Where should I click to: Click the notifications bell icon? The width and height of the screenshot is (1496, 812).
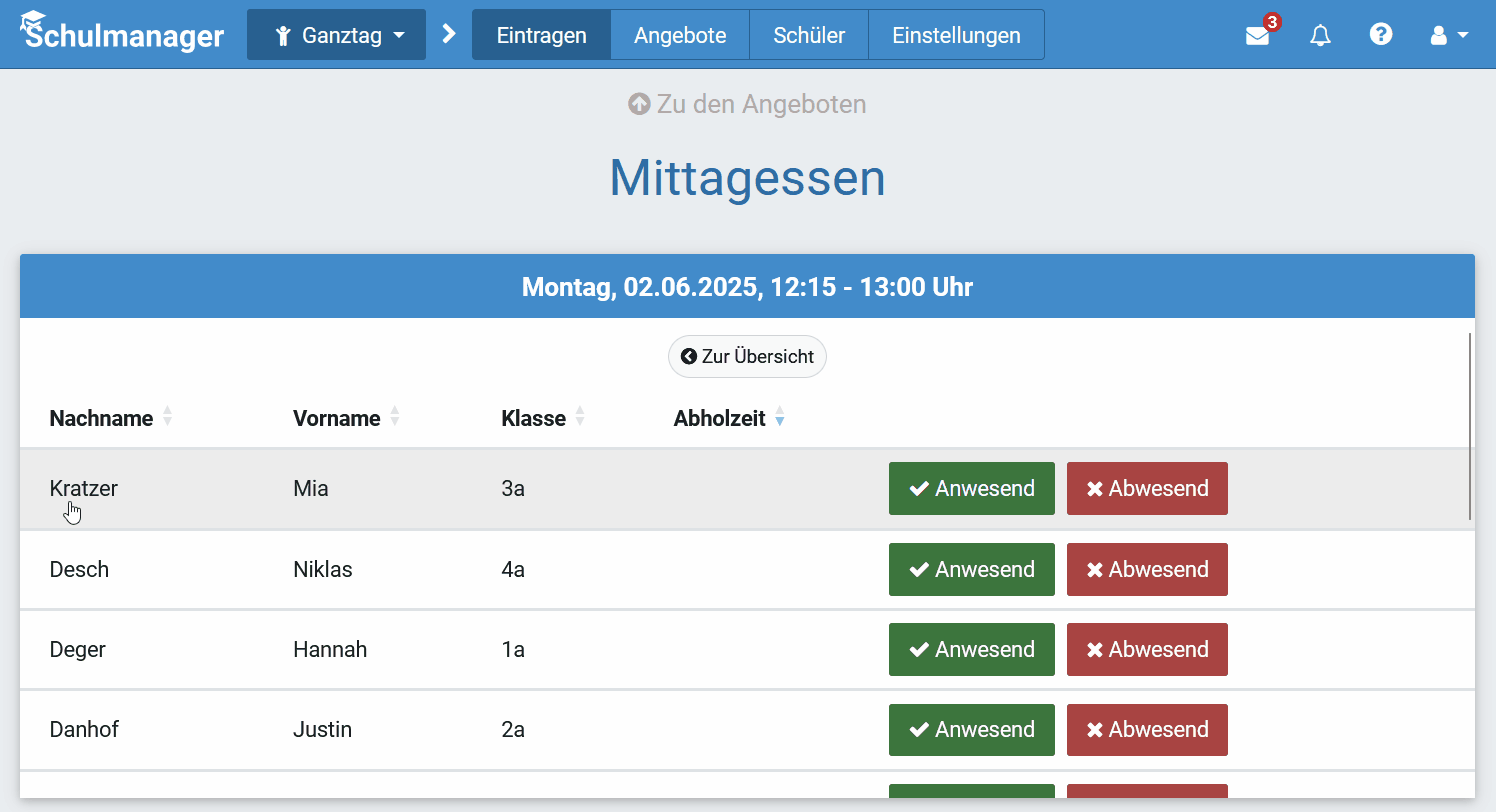pos(1320,35)
